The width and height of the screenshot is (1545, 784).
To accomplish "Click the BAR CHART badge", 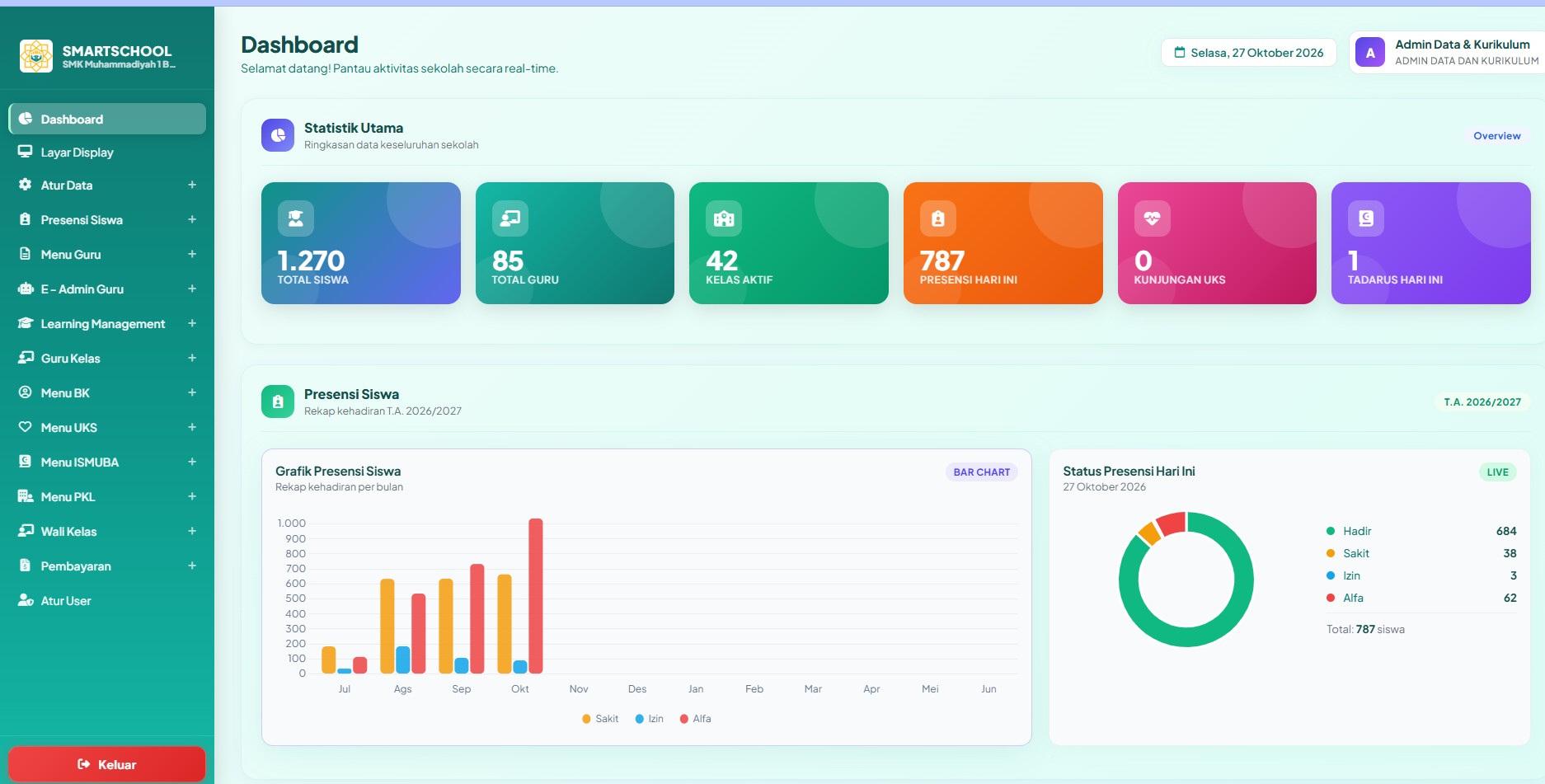I will [x=982, y=472].
